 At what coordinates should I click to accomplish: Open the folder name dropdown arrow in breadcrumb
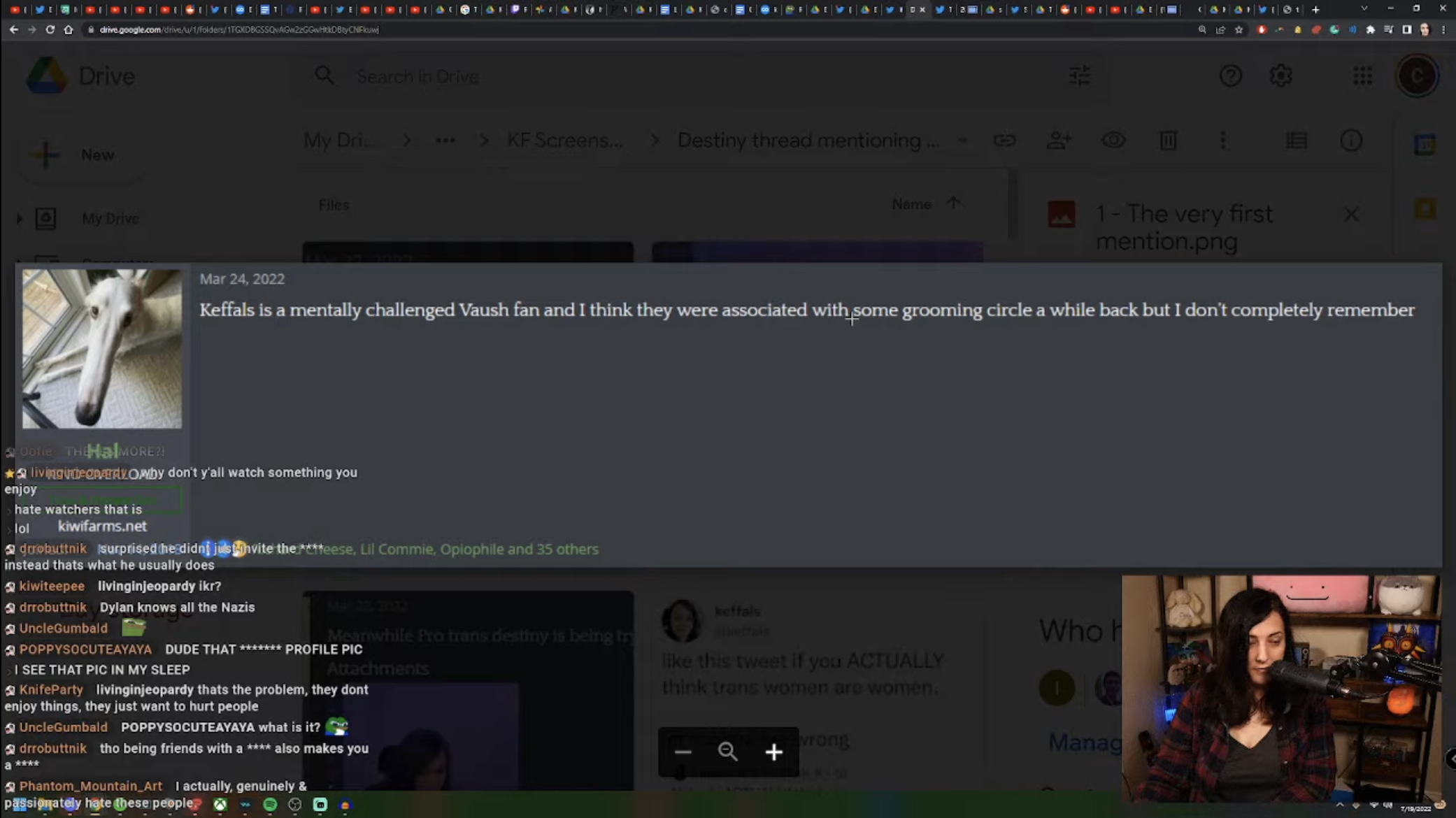962,141
